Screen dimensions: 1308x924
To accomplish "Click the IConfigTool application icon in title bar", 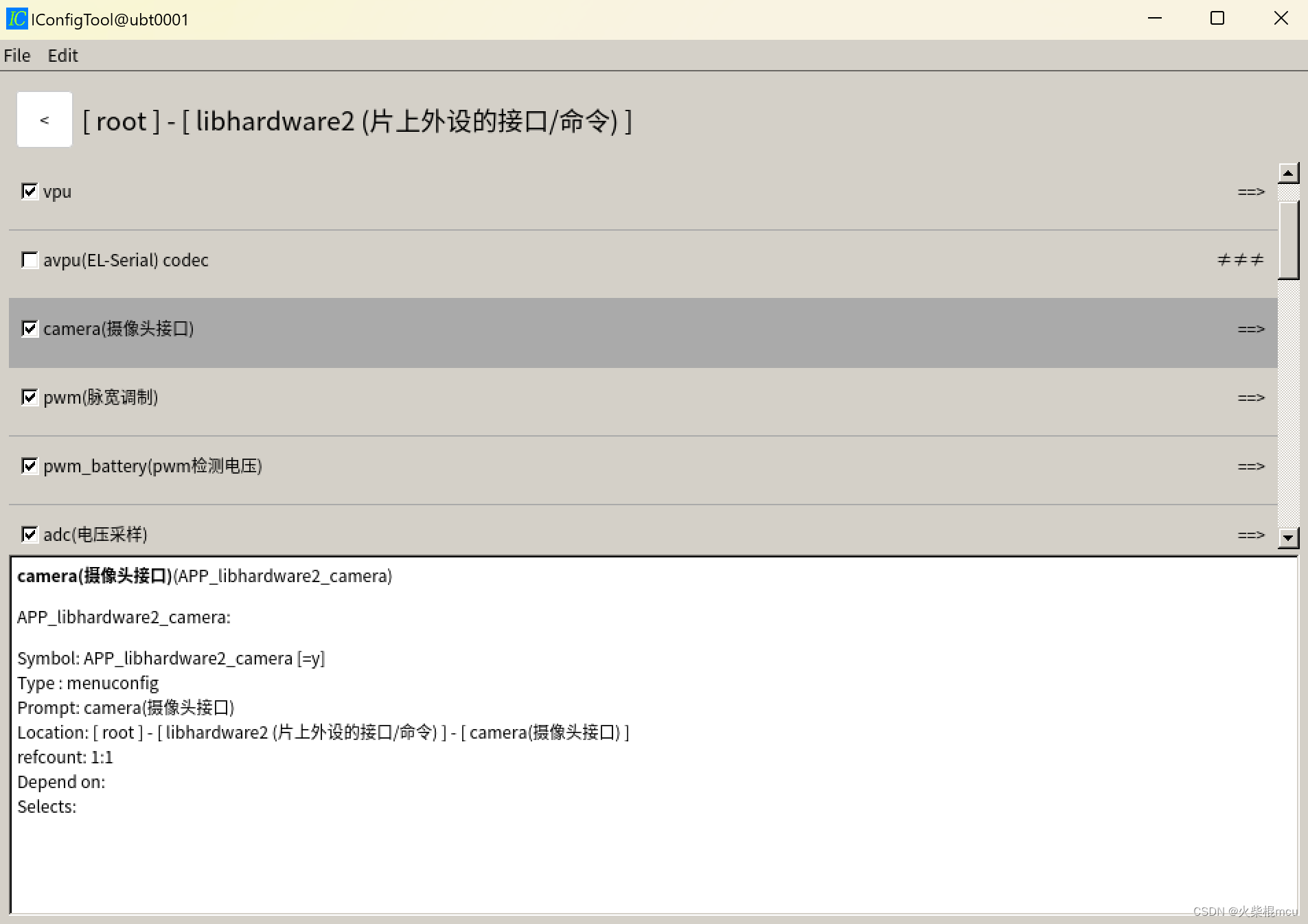I will pyautogui.click(x=16, y=19).
